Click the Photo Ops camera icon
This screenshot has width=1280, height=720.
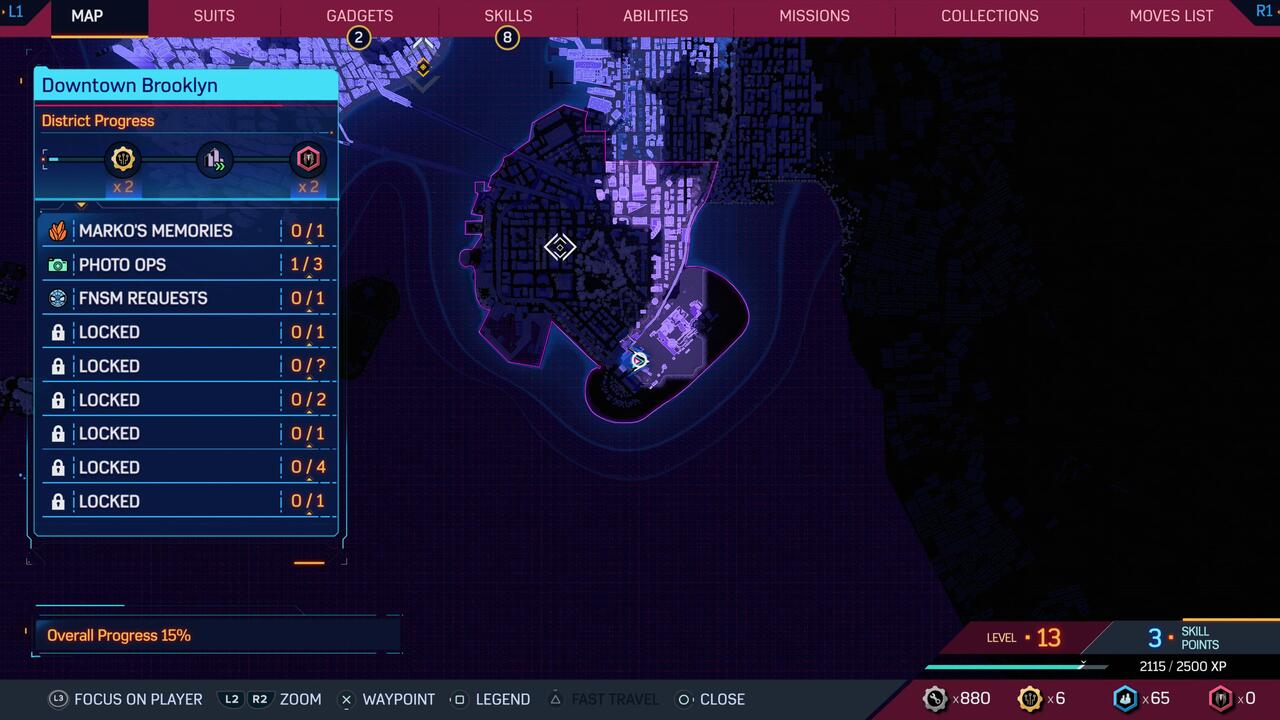(58, 265)
